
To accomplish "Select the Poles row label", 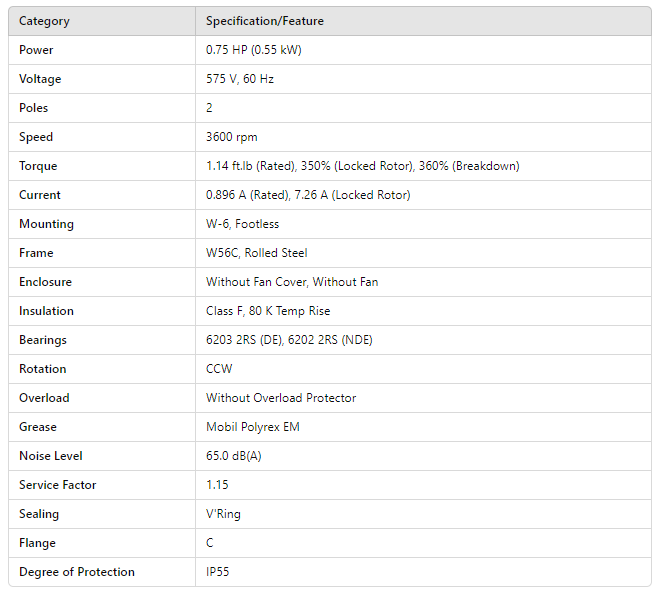I will point(34,108).
